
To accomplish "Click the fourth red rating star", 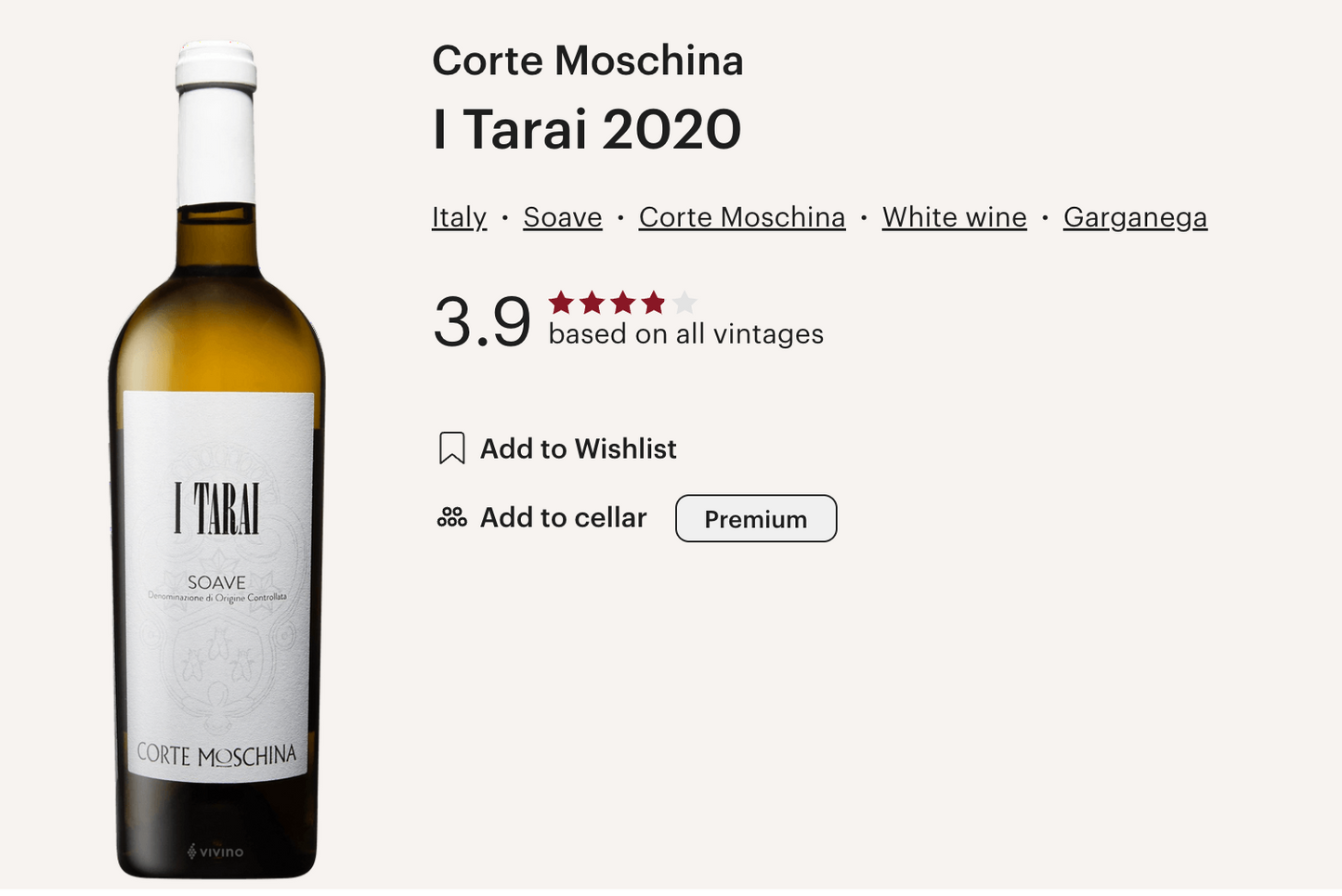I will coord(654,303).
